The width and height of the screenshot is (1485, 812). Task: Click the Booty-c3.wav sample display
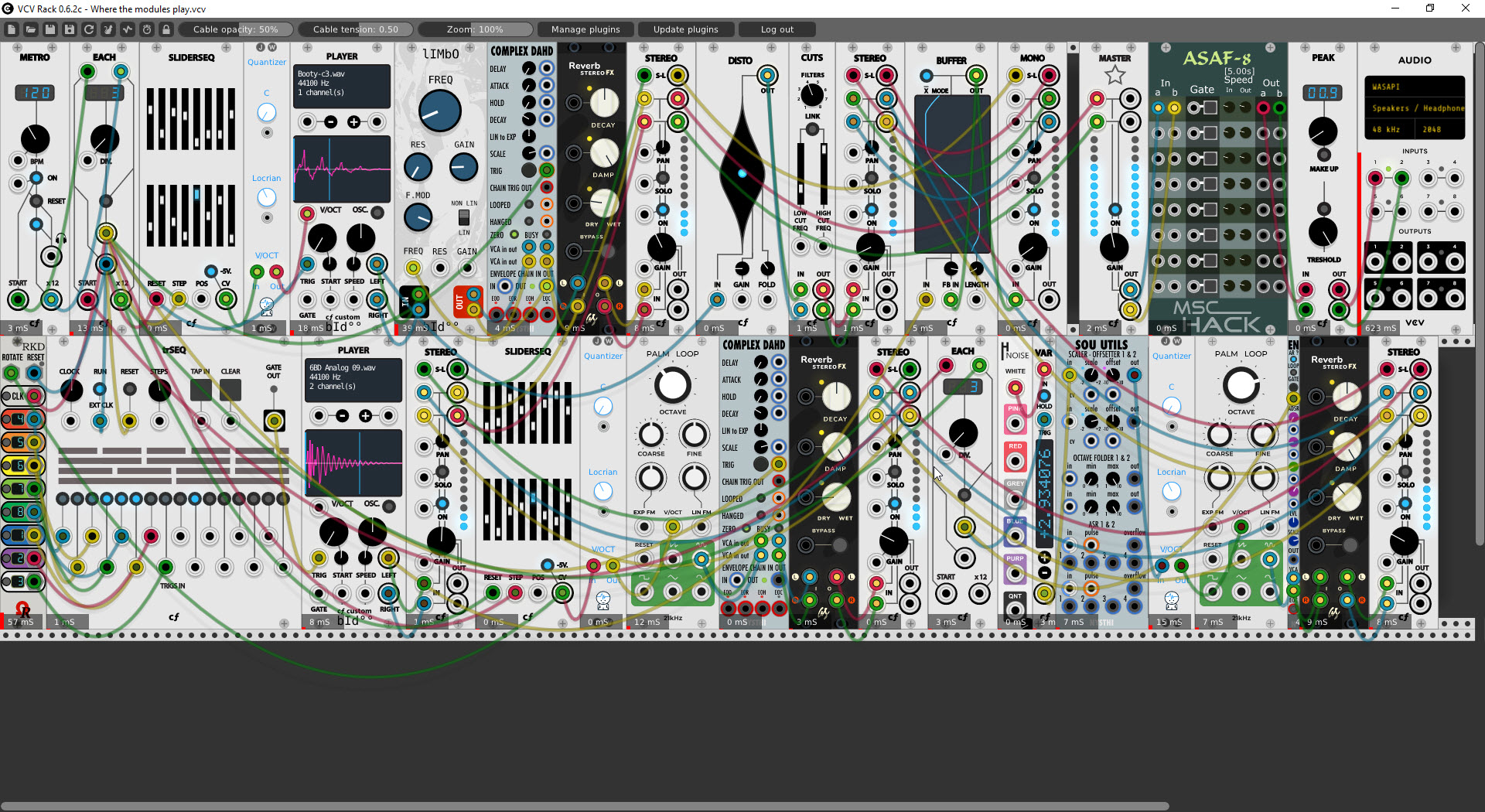(342, 169)
